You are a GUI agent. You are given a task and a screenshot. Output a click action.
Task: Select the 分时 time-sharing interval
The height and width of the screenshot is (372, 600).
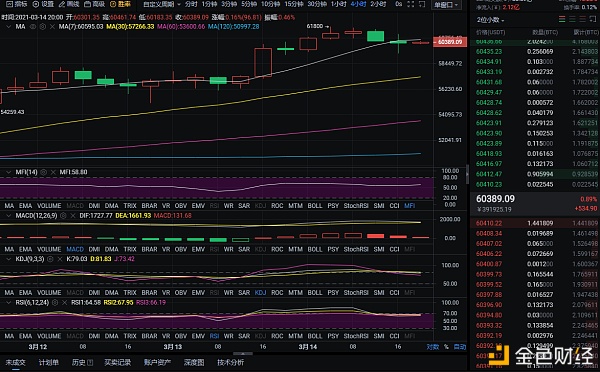(191, 4)
